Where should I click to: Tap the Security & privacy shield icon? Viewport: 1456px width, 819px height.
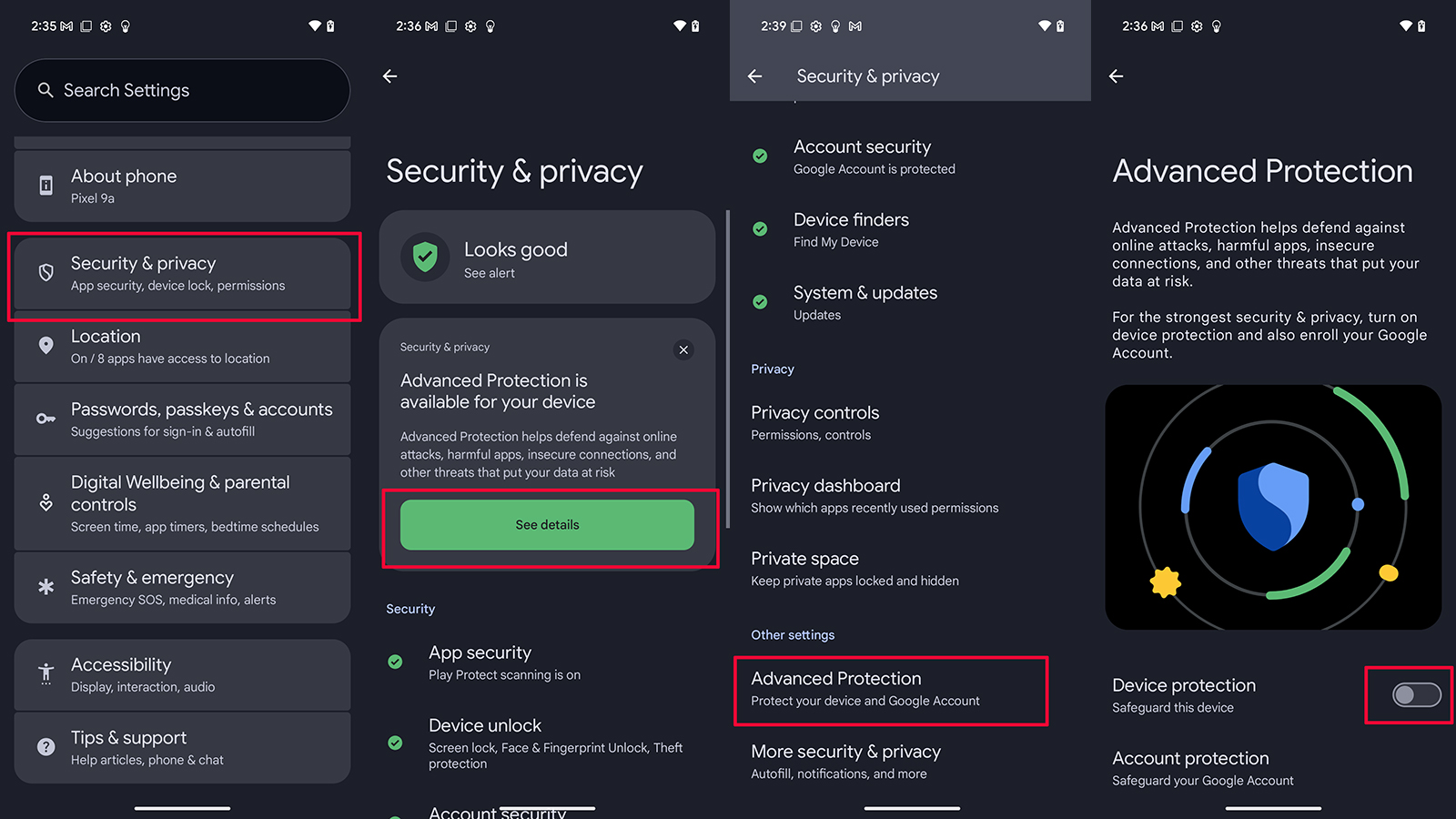pyautogui.click(x=45, y=274)
